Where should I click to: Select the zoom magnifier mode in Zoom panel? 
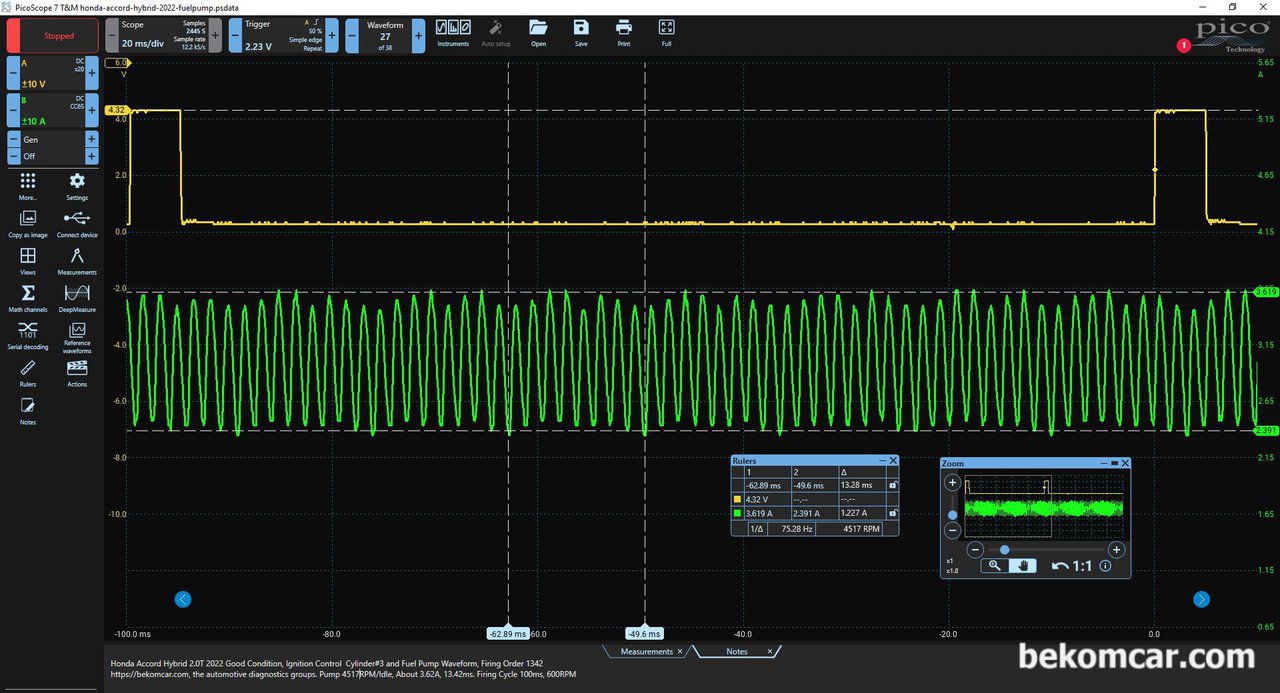994,565
